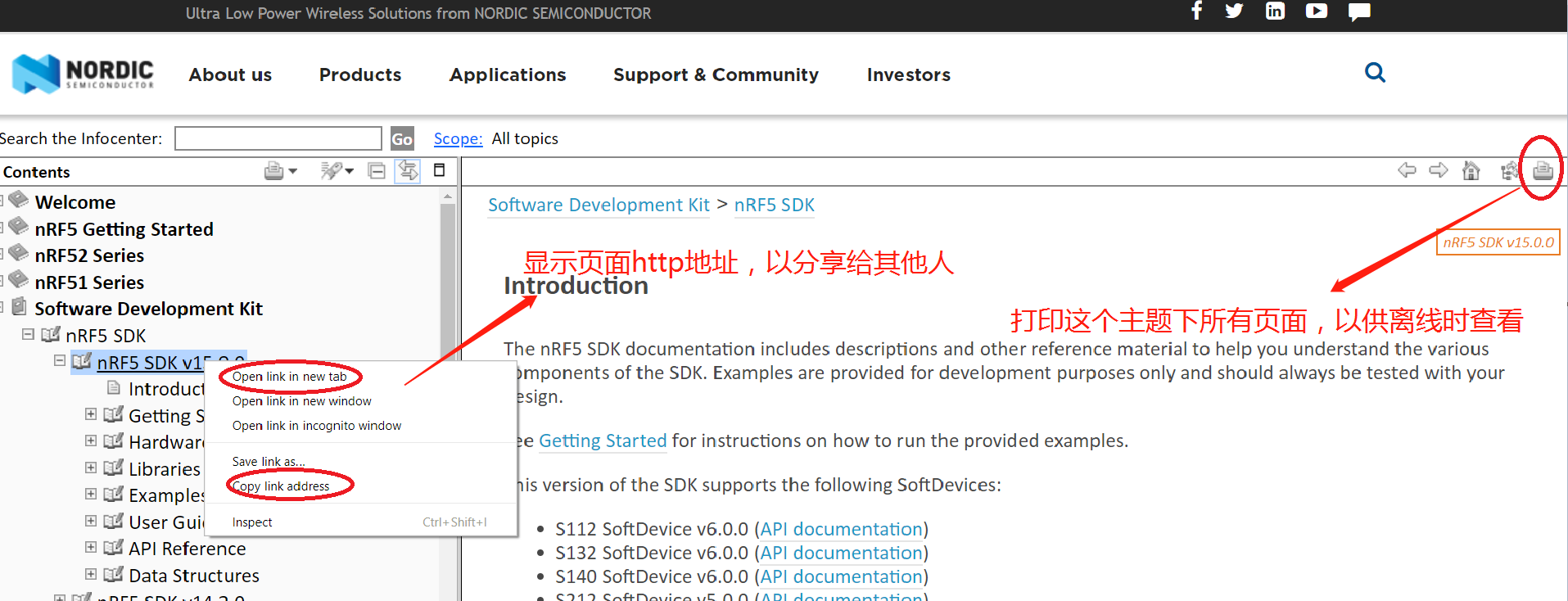Focus the Search the Infocenter field
Screen dimensions: 1568x601
pos(278,138)
